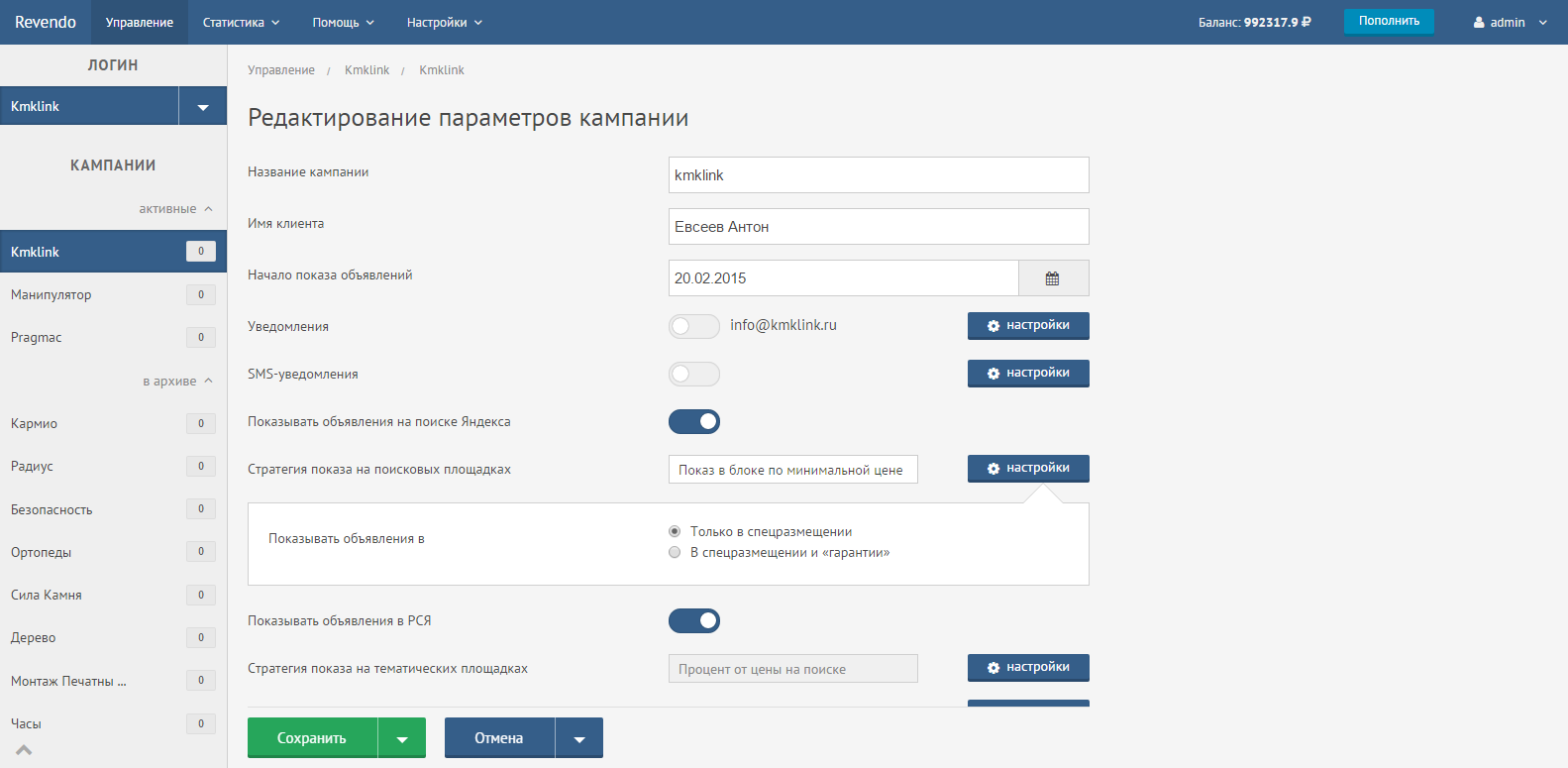Enable email notifications toggle
The height and width of the screenshot is (768, 1568).
coord(693,326)
